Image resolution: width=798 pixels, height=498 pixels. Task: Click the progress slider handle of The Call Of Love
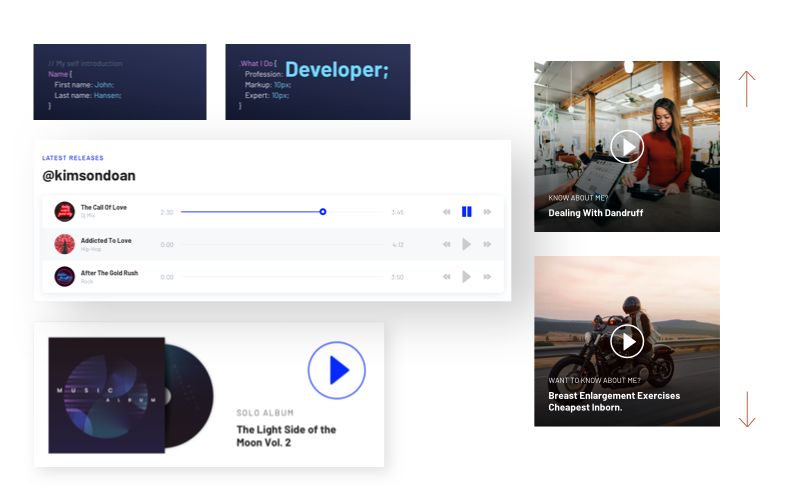(323, 212)
